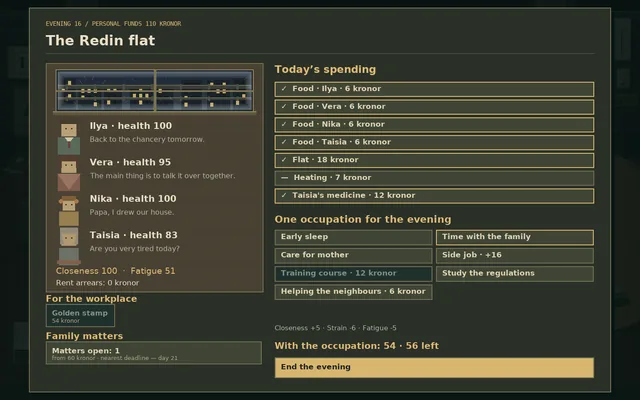Toggle Flat rent 18 kronor

(434, 160)
